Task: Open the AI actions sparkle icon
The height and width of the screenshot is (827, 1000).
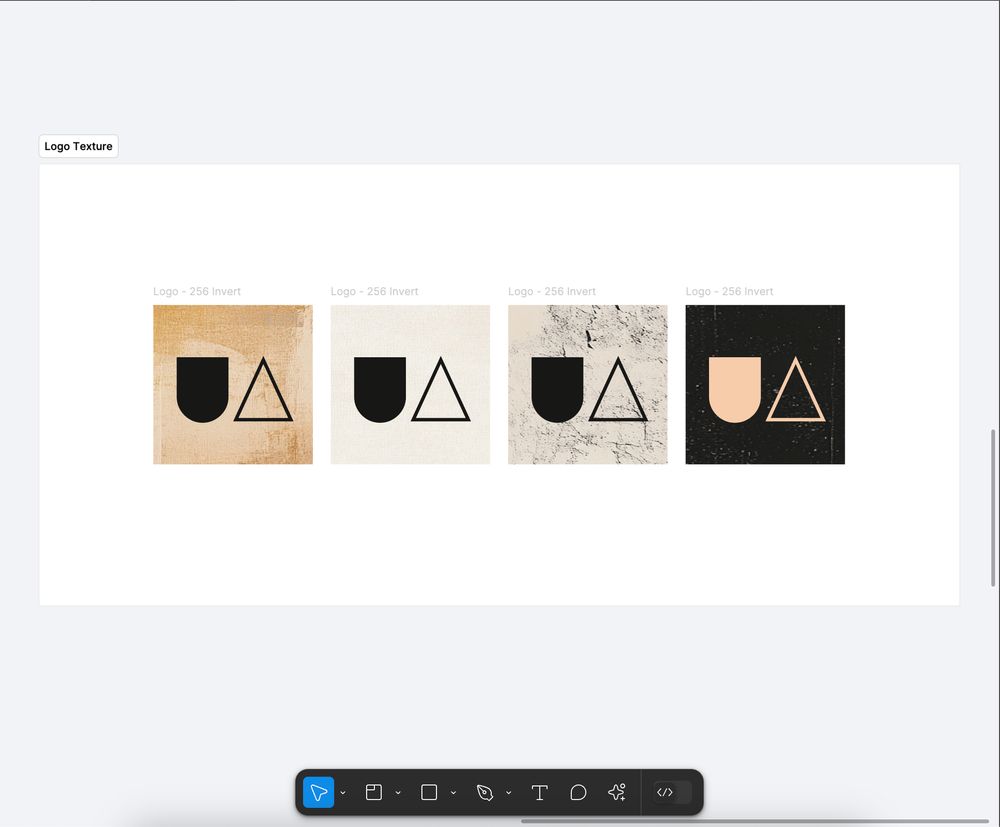Action: click(617, 792)
